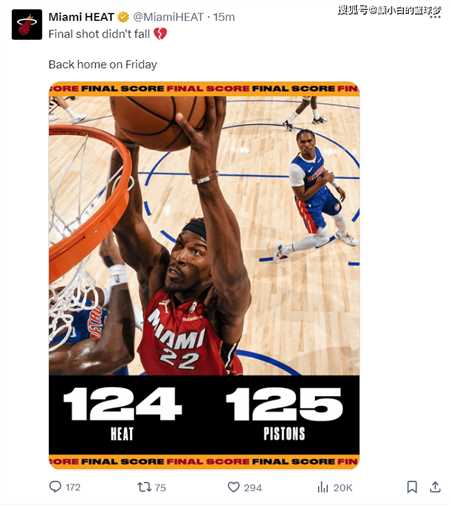Bookmark this Miami HEAT tweet
Screen dimensions: 450x508
click(412, 487)
